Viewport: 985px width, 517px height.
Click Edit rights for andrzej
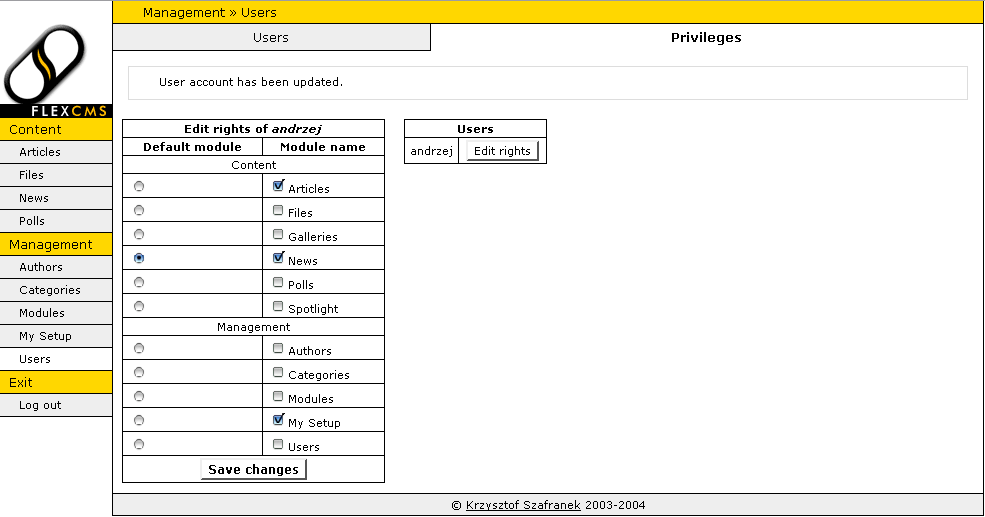[x=503, y=151]
